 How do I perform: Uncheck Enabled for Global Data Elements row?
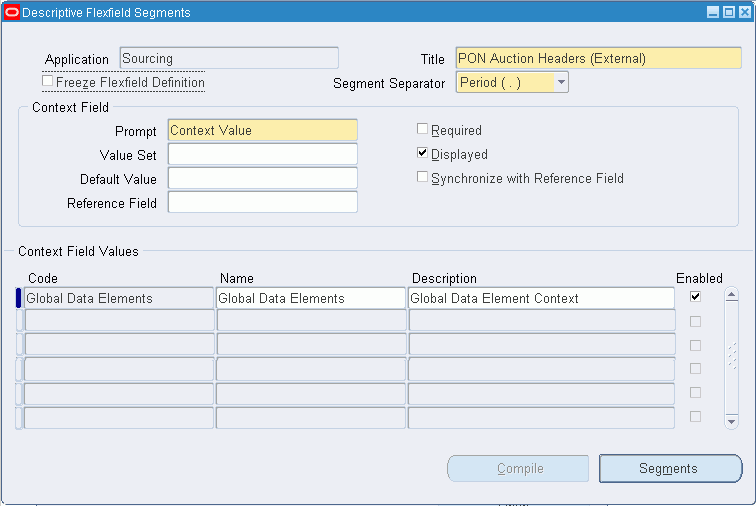[695, 297]
